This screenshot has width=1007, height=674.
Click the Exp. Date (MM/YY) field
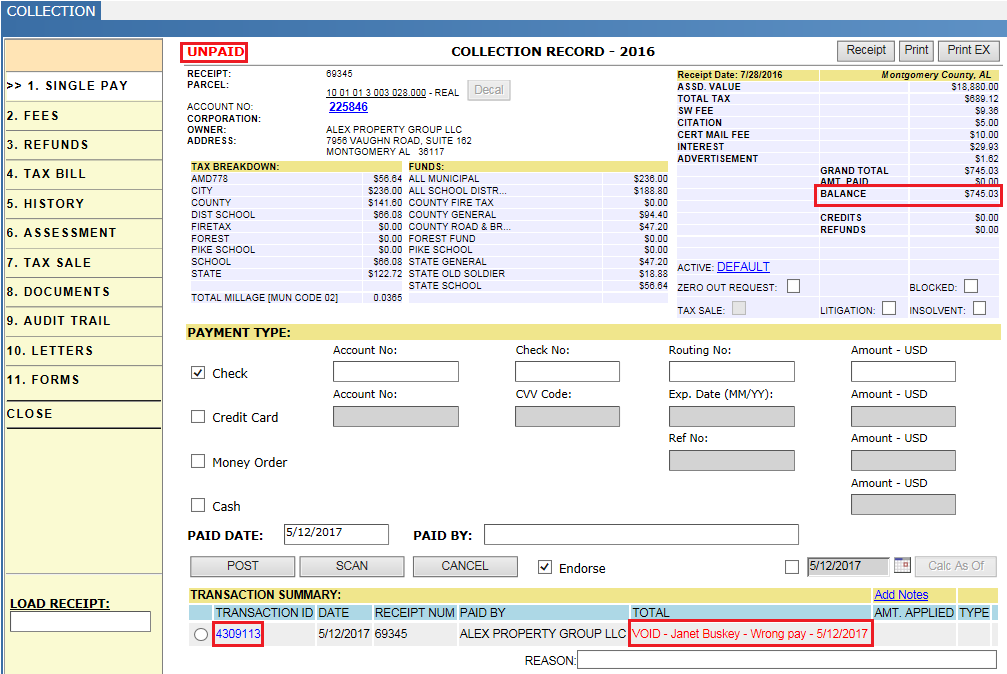tap(731, 416)
